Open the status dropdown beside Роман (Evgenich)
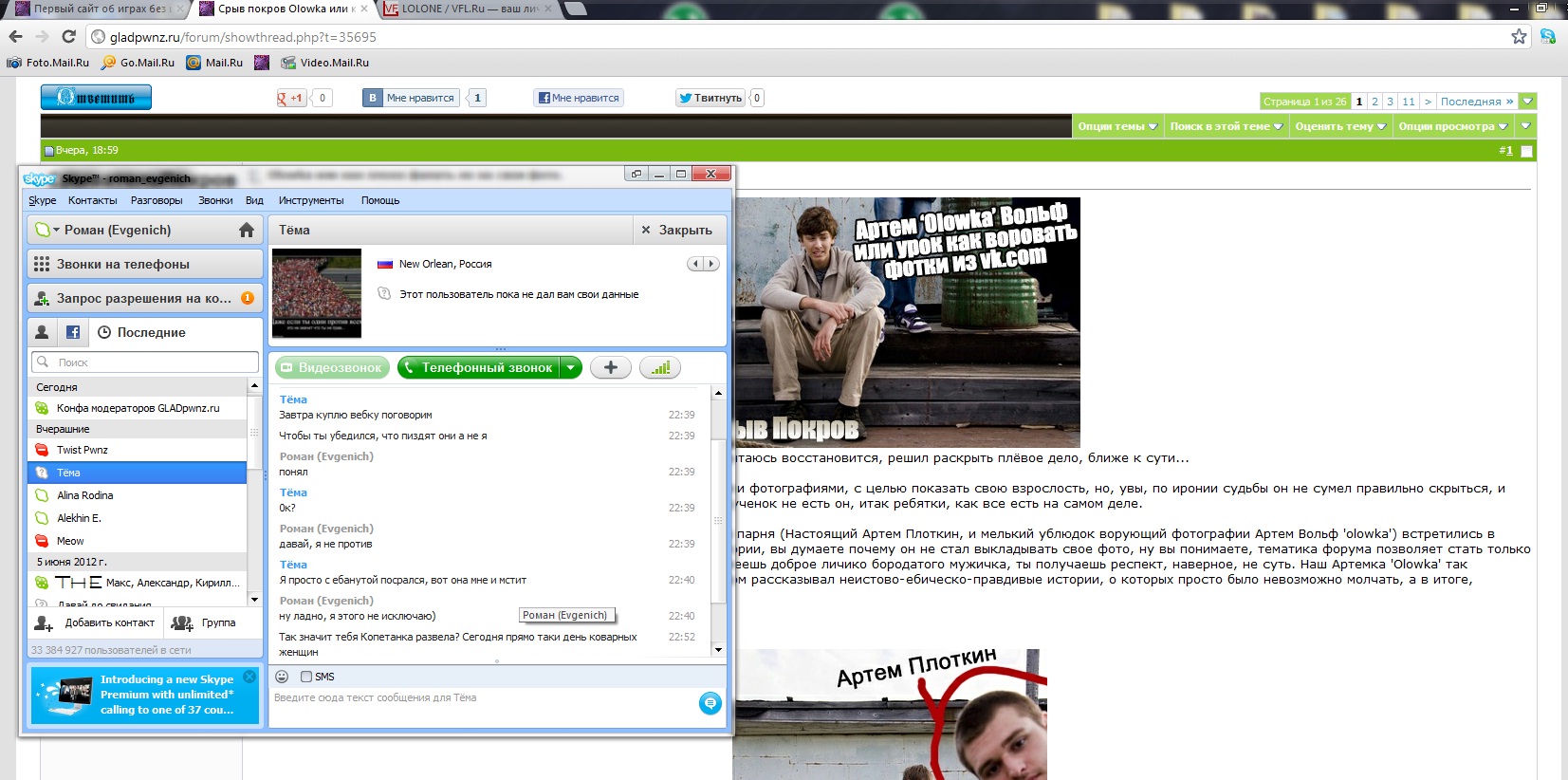The height and width of the screenshot is (780, 1568). pyautogui.click(x=45, y=231)
